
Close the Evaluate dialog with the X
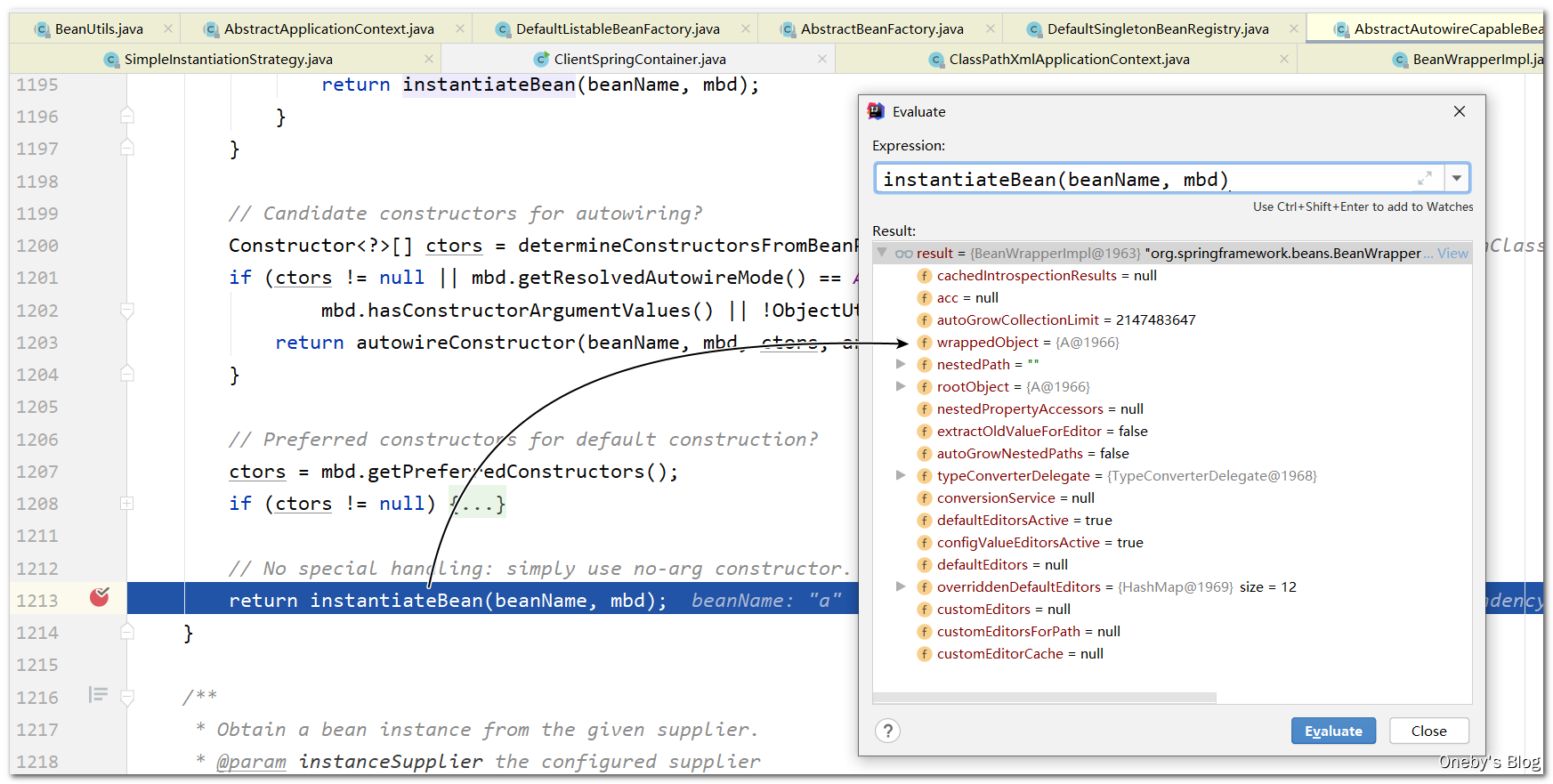pyautogui.click(x=1460, y=111)
